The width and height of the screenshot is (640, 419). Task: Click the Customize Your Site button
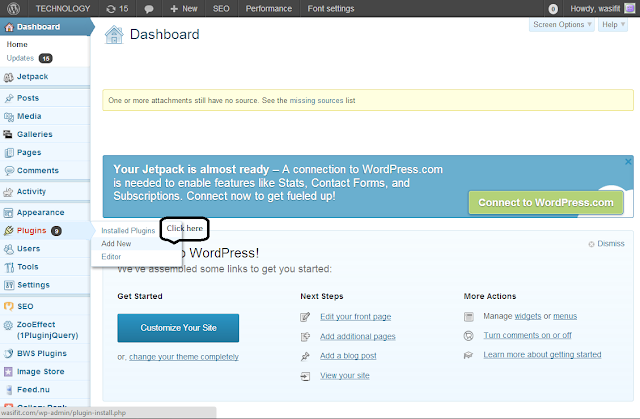(x=178, y=328)
